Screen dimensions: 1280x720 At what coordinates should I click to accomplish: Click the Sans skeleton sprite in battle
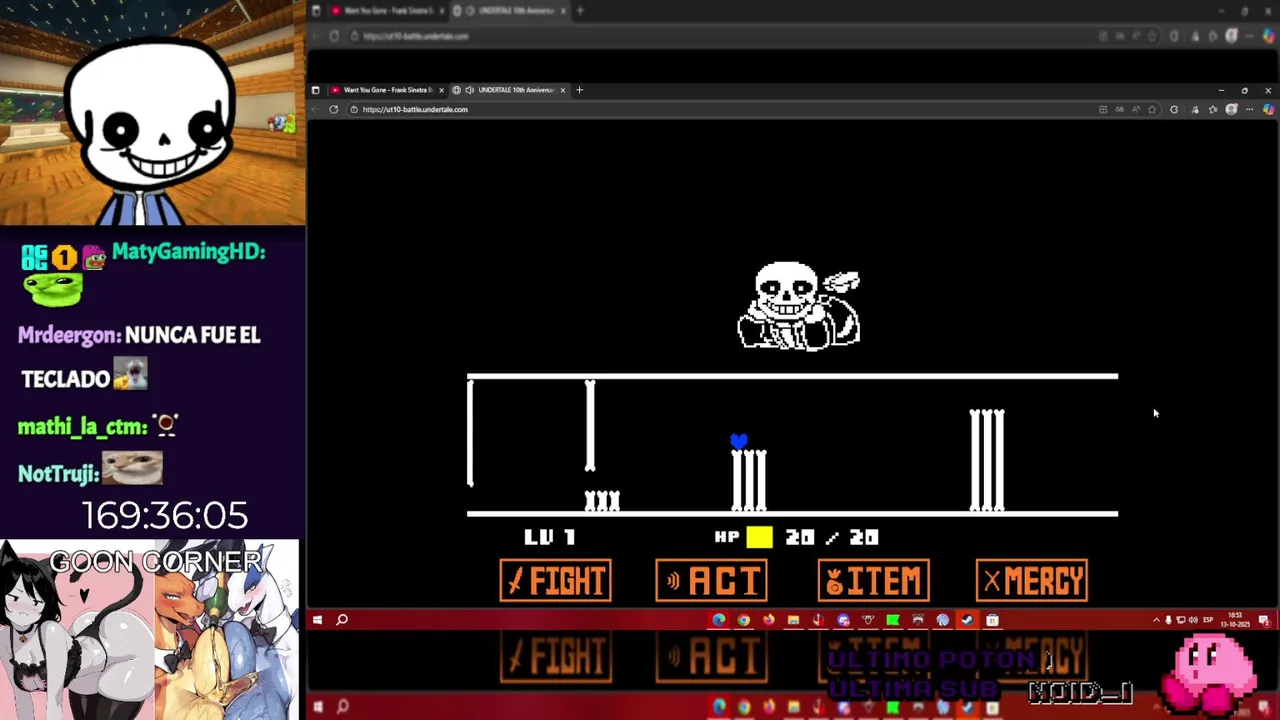(x=798, y=306)
